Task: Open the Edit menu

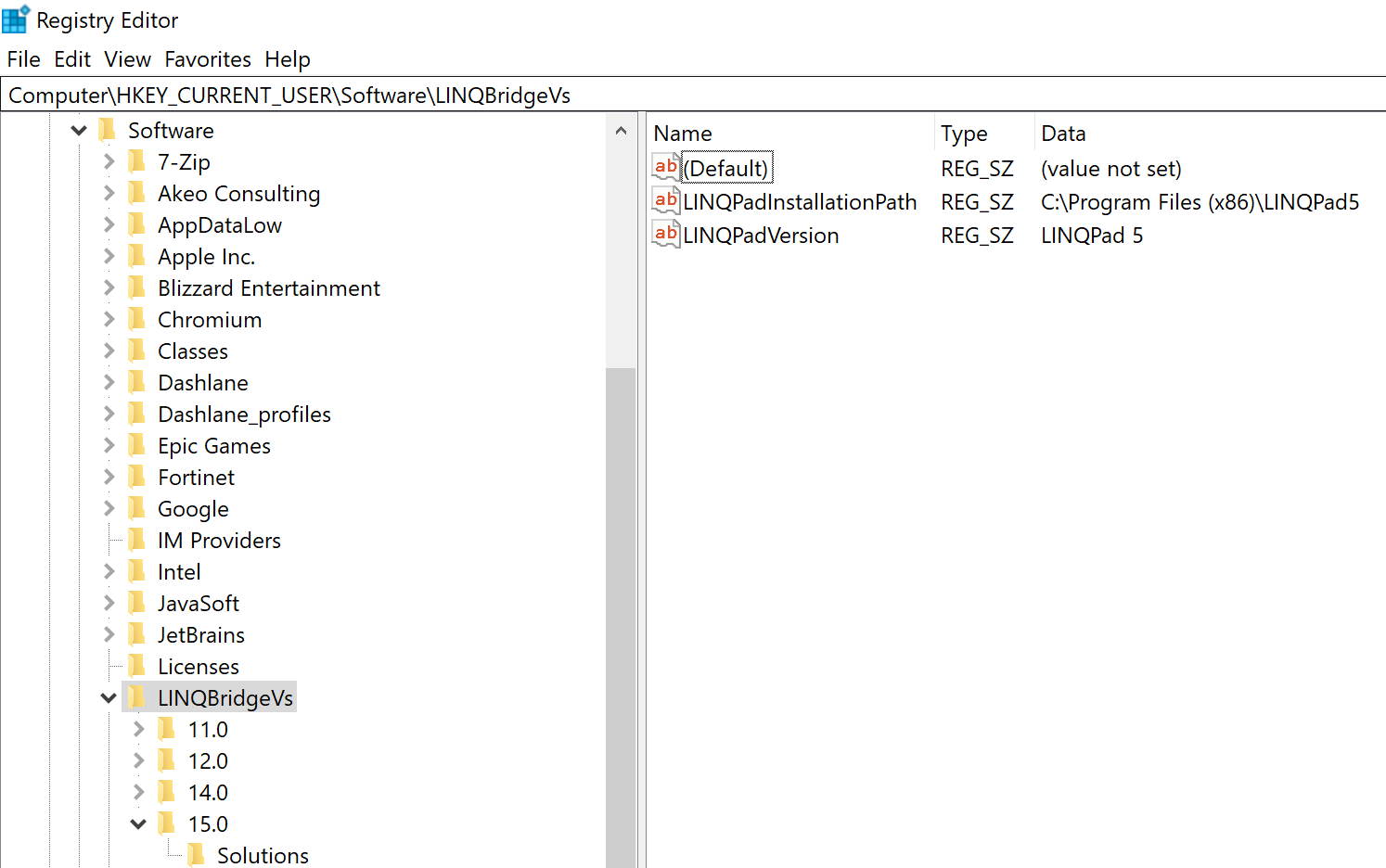Action: coord(72,59)
